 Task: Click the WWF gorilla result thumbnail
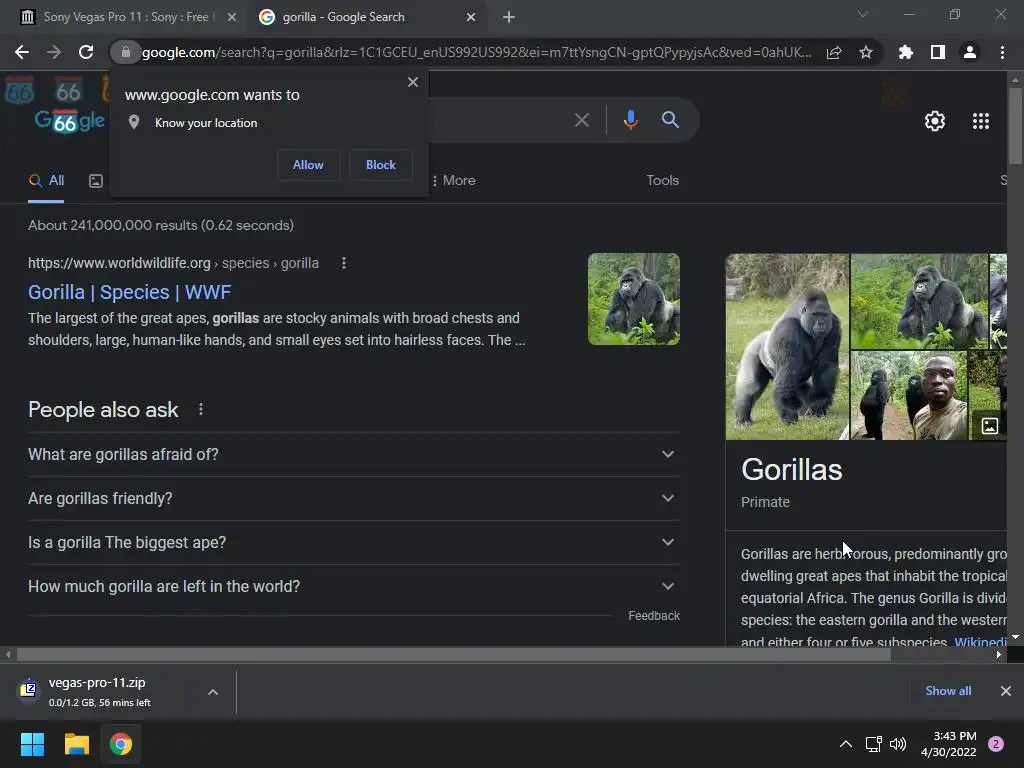click(x=633, y=299)
